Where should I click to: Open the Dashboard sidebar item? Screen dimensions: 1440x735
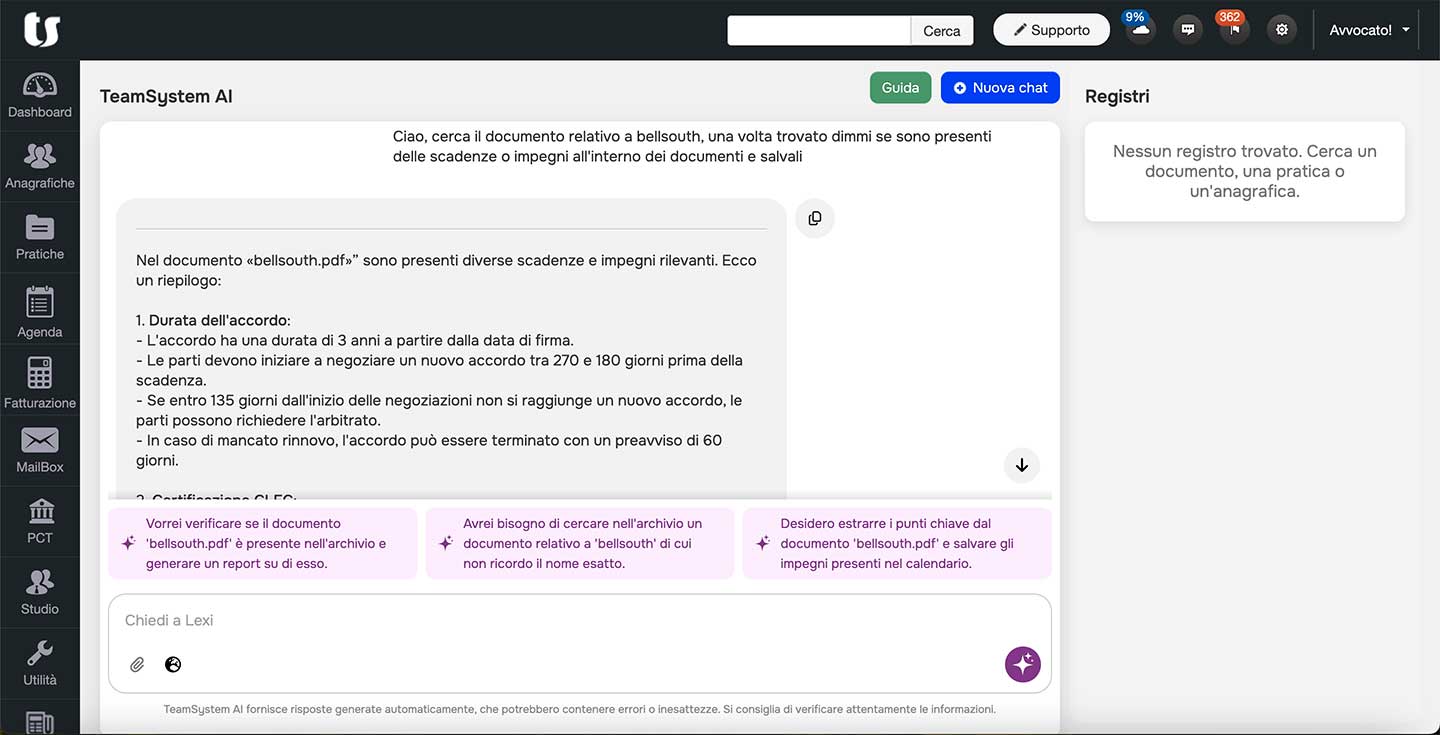point(40,96)
